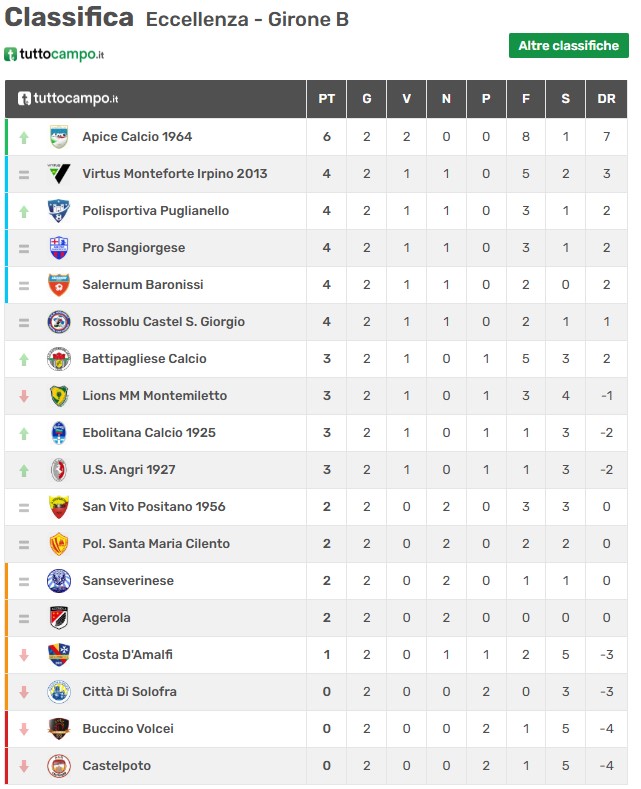This screenshot has height=789, width=641.
Task: Open the Rossoblu Castel S. Giorgio link
Action: pyautogui.click(x=164, y=322)
